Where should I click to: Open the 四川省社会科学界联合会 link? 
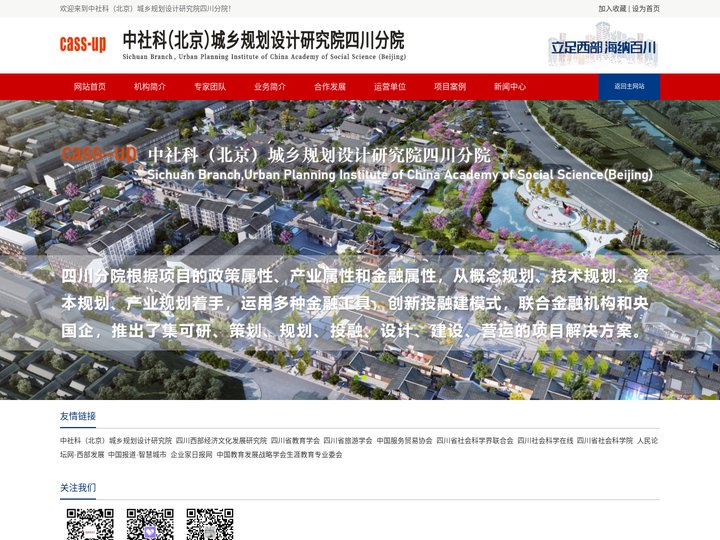tap(475, 440)
